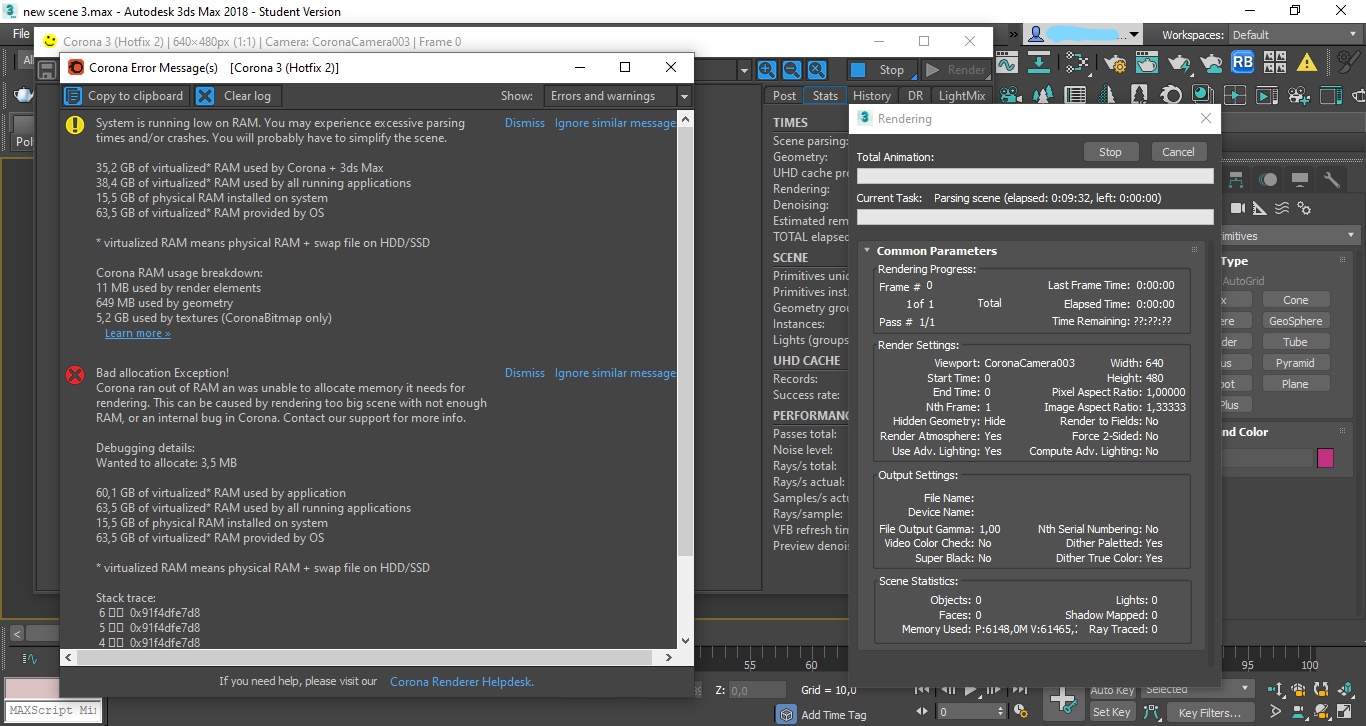The image size is (1366, 726).
Task: Click Stop in the Rendering dialog
Action: pos(1110,152)
